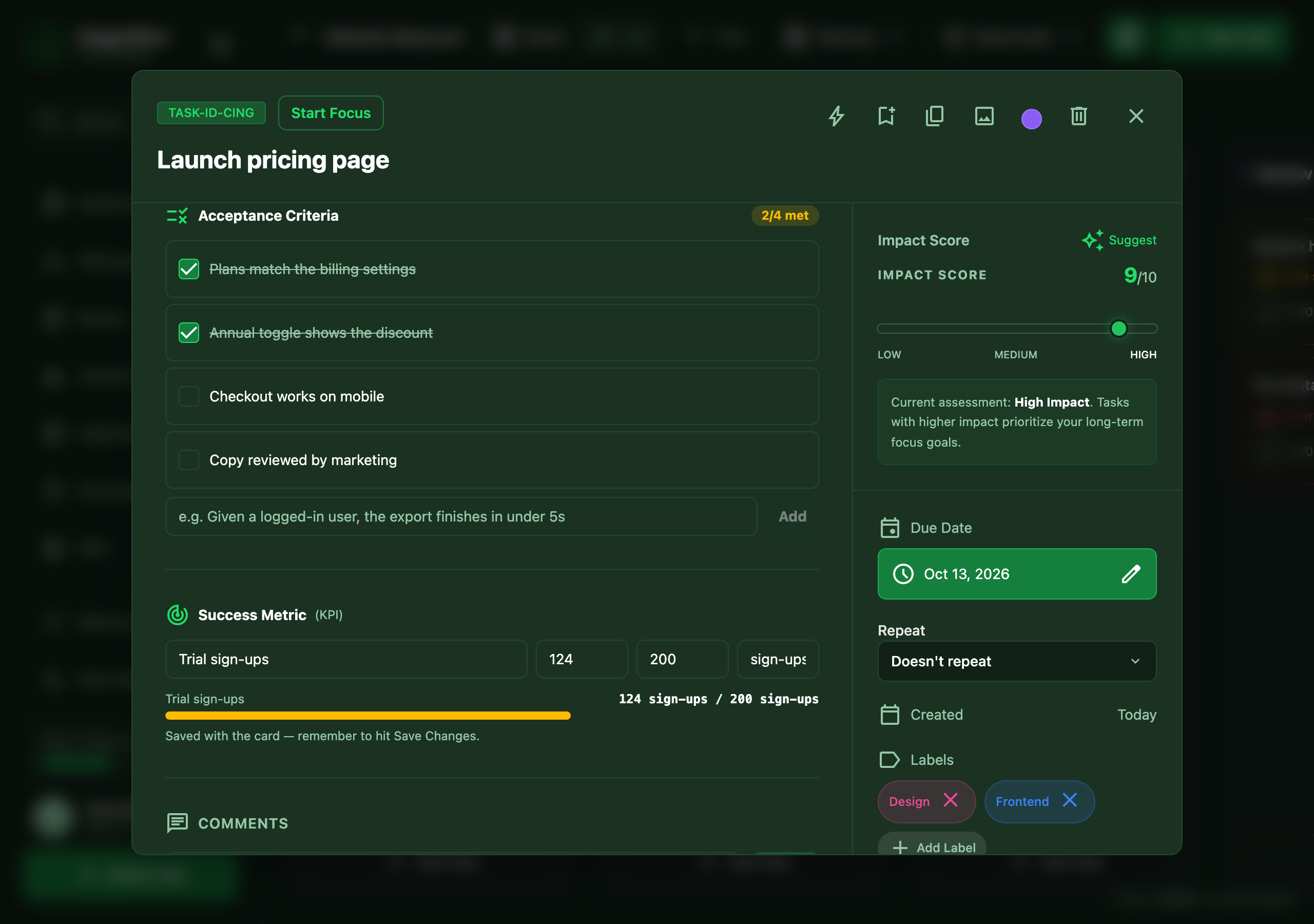1314x924 pixels.
Task: Click the Labels tag icon
Action: 890,760
